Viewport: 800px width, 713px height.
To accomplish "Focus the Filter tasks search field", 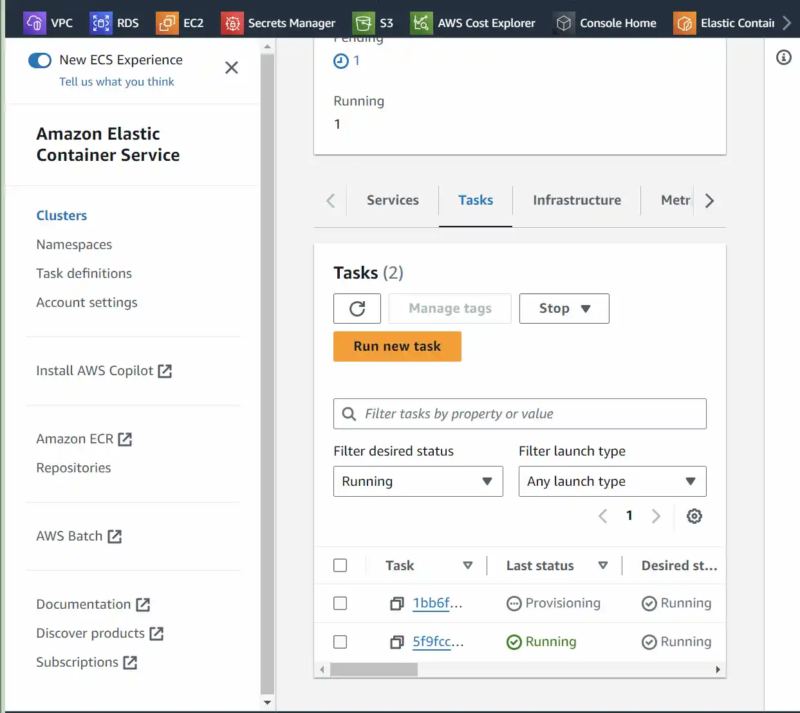I will [520, 414].
